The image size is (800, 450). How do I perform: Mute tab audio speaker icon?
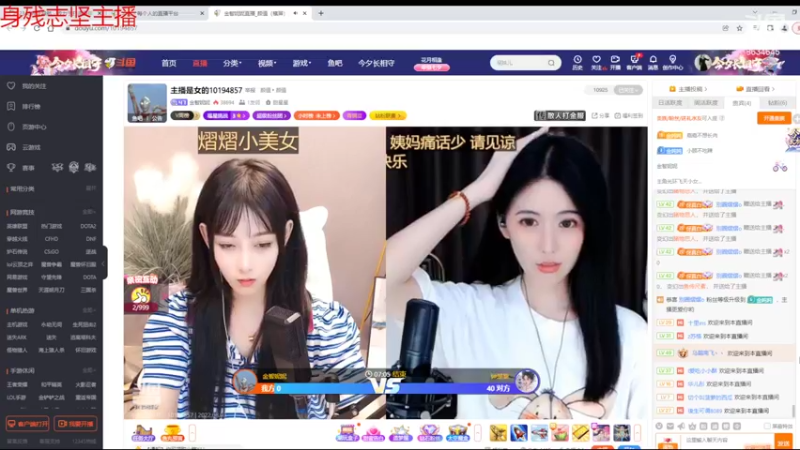295,13
